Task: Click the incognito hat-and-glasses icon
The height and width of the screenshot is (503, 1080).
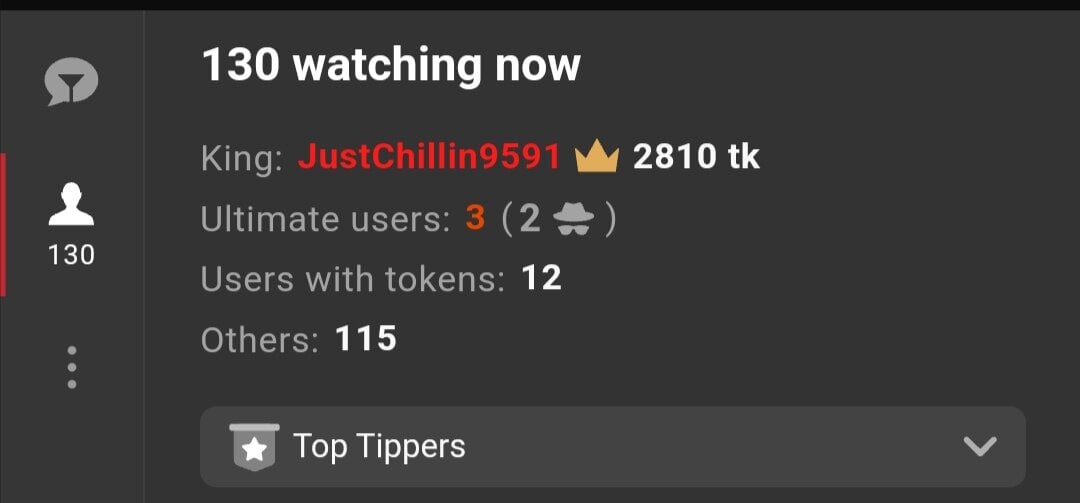Action: [x=574, y=219]
